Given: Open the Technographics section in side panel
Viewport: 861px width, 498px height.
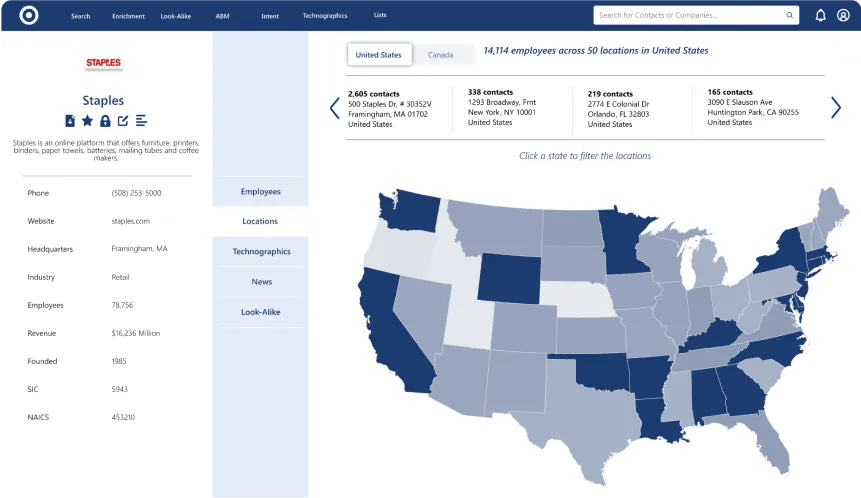Looking at the screenshot, I should [x=261, y=251].
